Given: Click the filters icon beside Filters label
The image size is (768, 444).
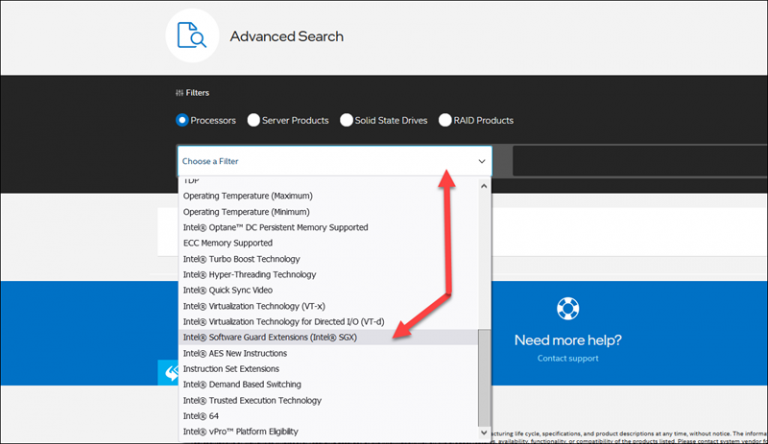Looking at the screenshot, I should [179, 92].
